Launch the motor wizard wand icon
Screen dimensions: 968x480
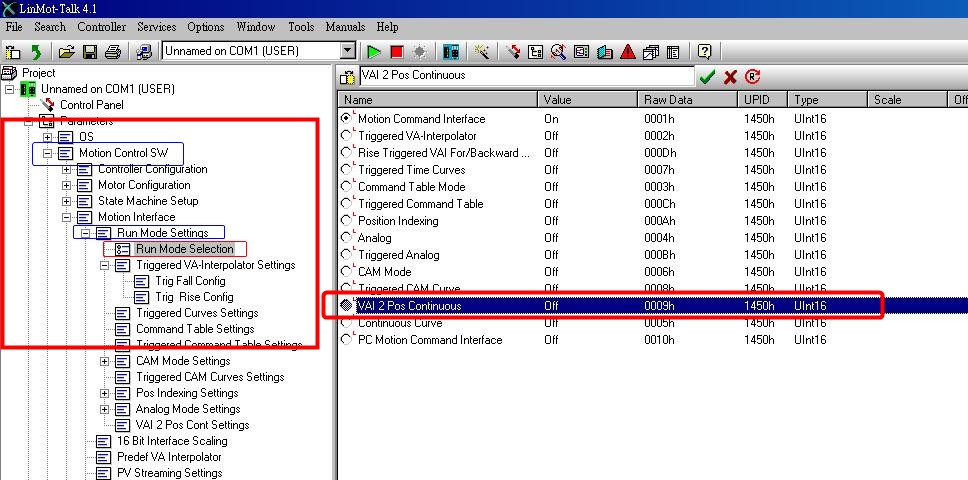point(482,52)
